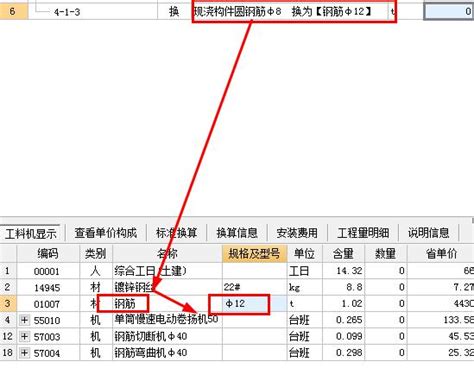Open the 安装费用 tab
The height and width of the screenshot is (374, 474).
[x=297, y=233]
